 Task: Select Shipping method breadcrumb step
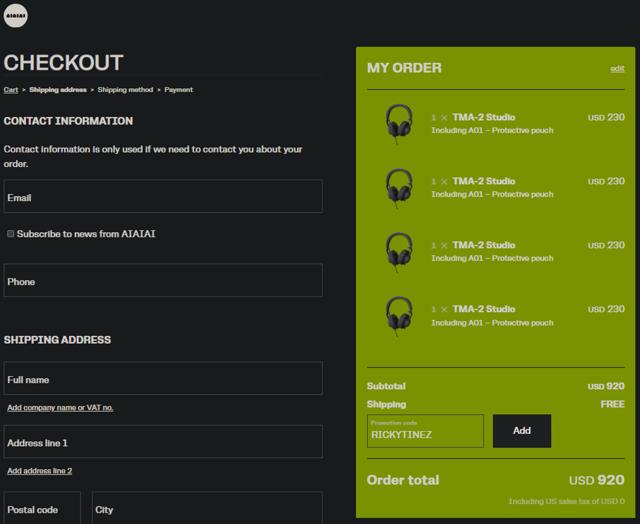[125, 90]
